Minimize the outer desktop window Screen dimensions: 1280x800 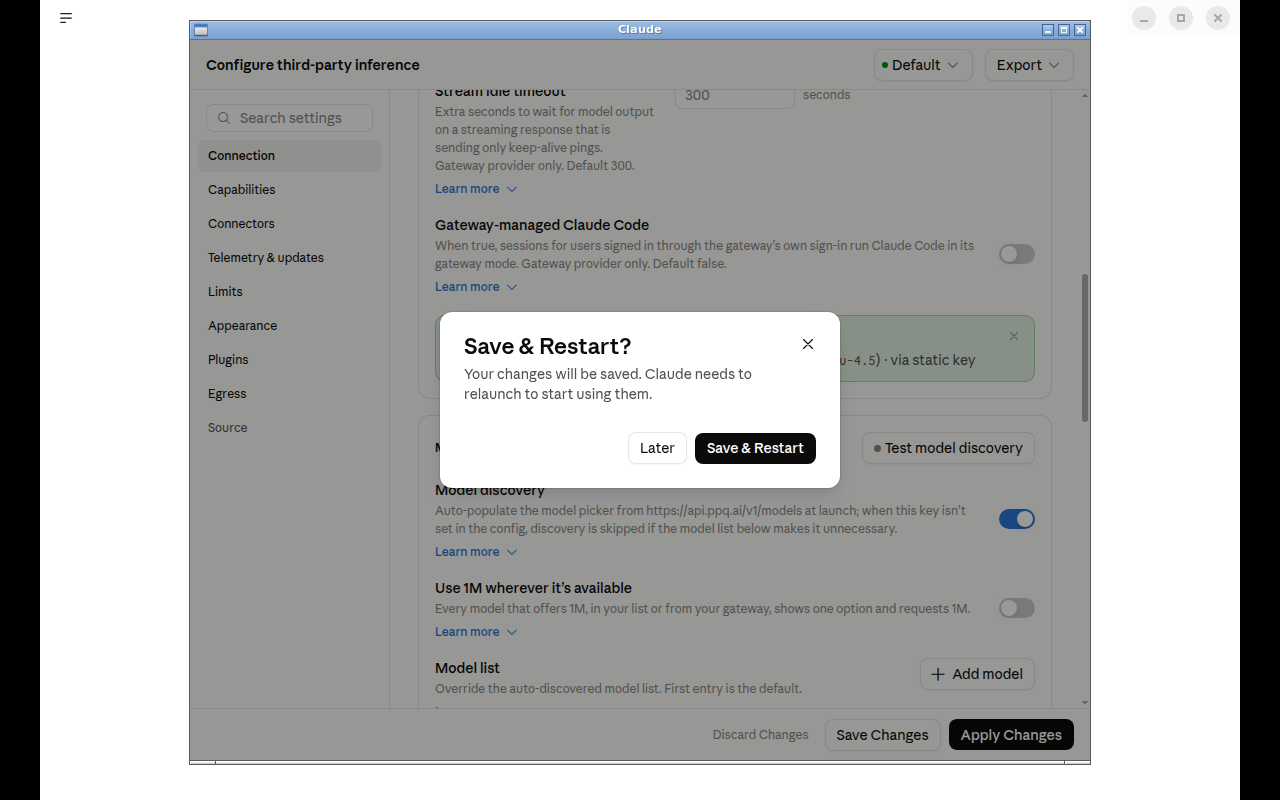click(1144, 18)
